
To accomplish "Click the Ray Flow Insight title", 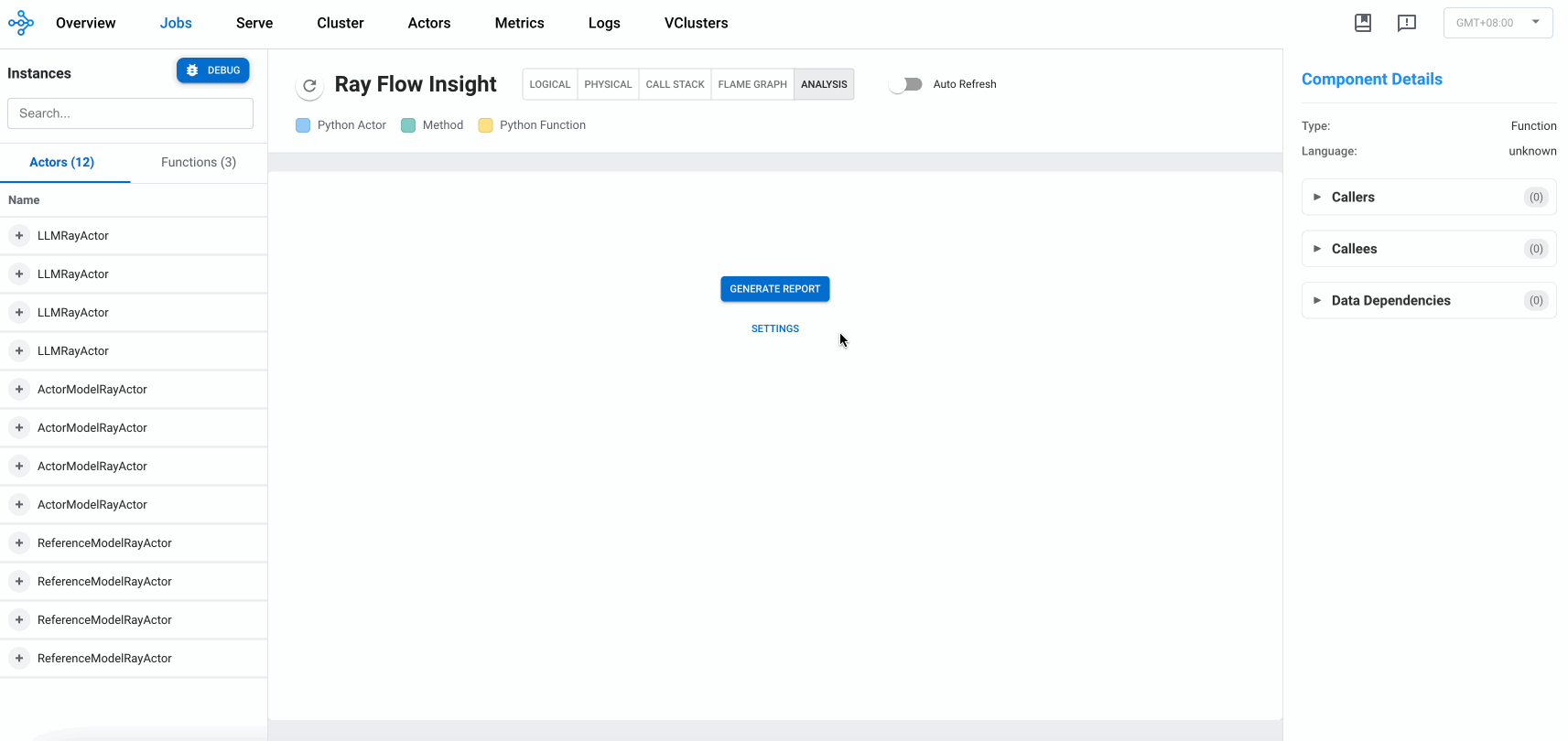I will pos(416,84).
